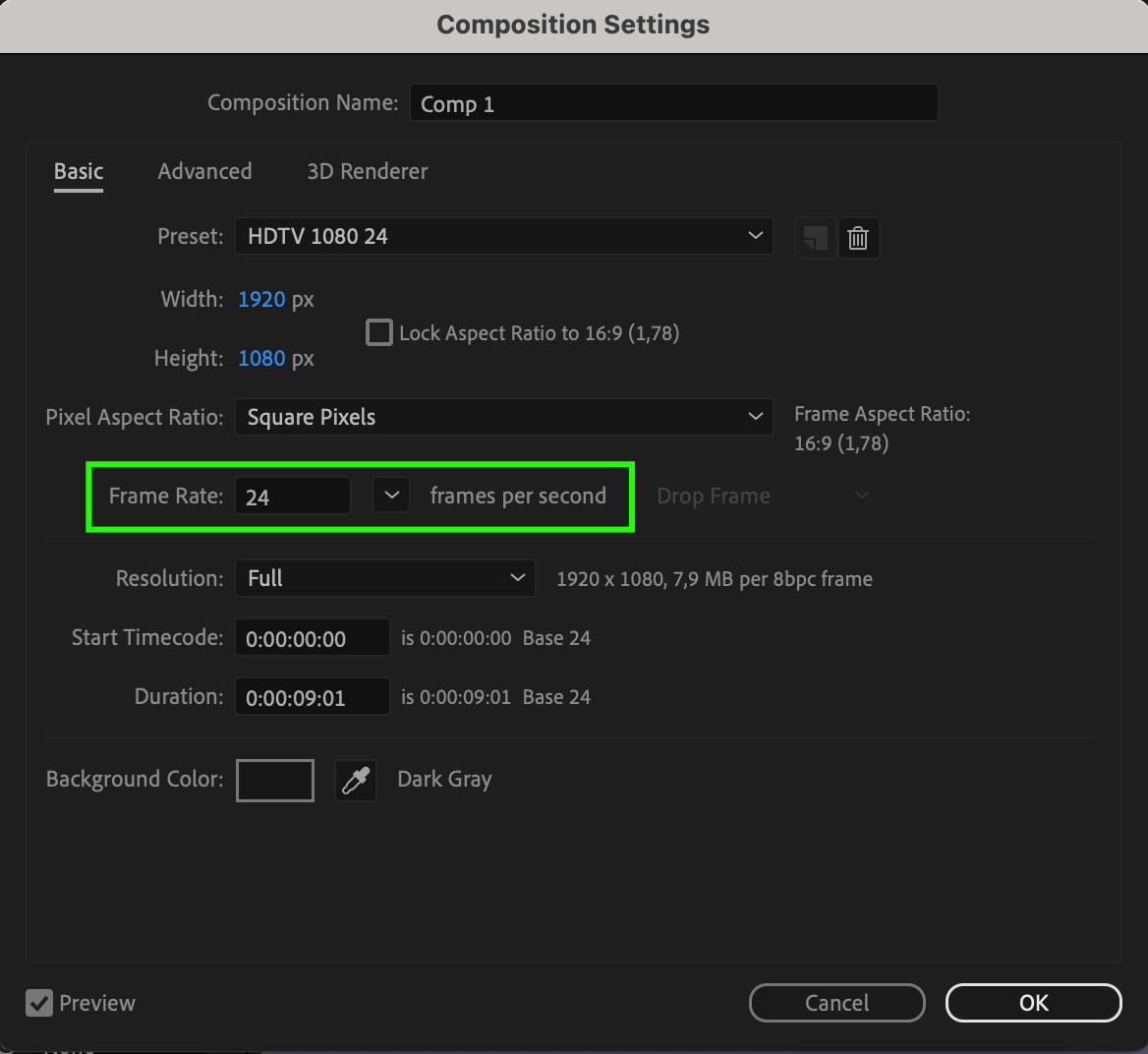Click the save preset icon
Image resolution: width=1148 pixels, height=1054 pixels.
click(815, 238)
